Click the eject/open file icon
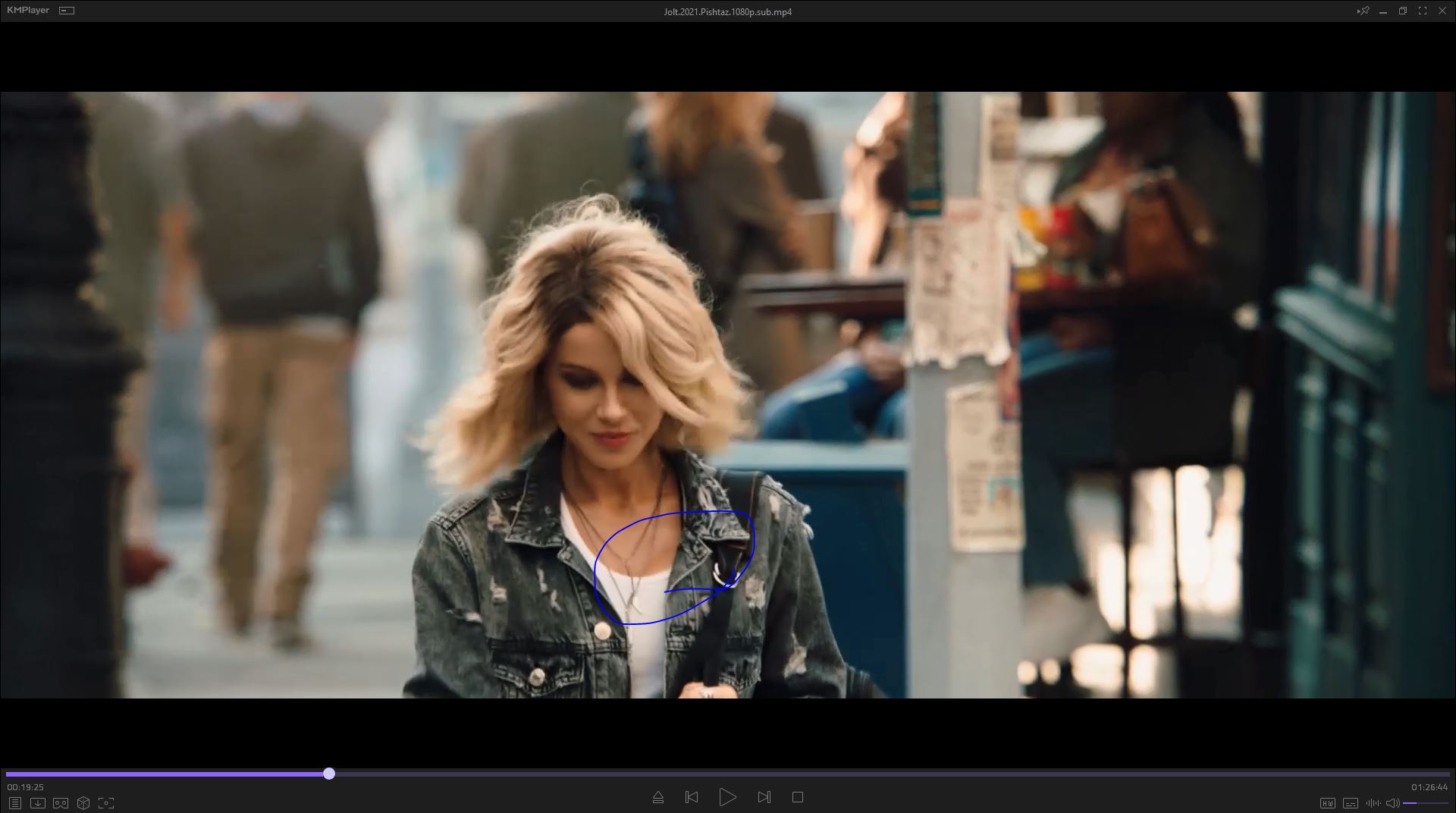This screenshot has width=1456, height=813. 657,797
